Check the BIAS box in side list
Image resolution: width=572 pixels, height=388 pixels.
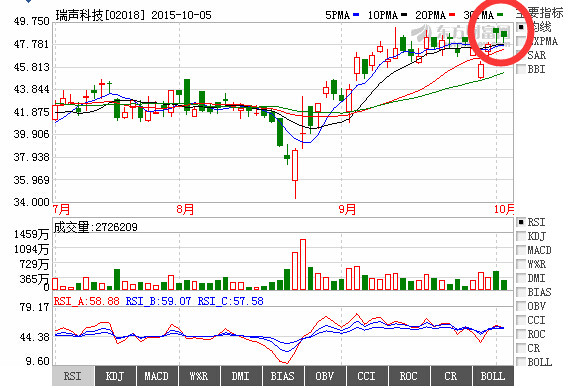point(521,292)
